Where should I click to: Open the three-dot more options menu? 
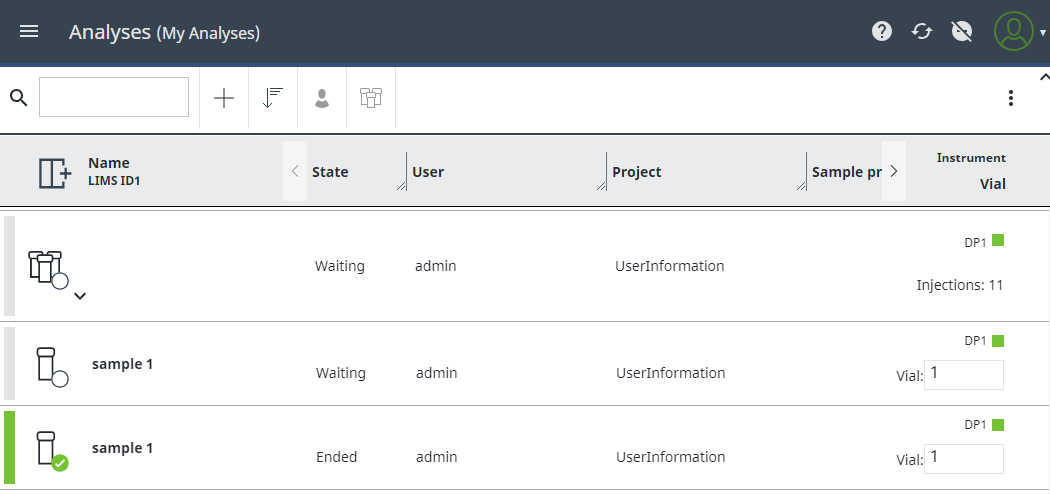[x=1010, y=98]
